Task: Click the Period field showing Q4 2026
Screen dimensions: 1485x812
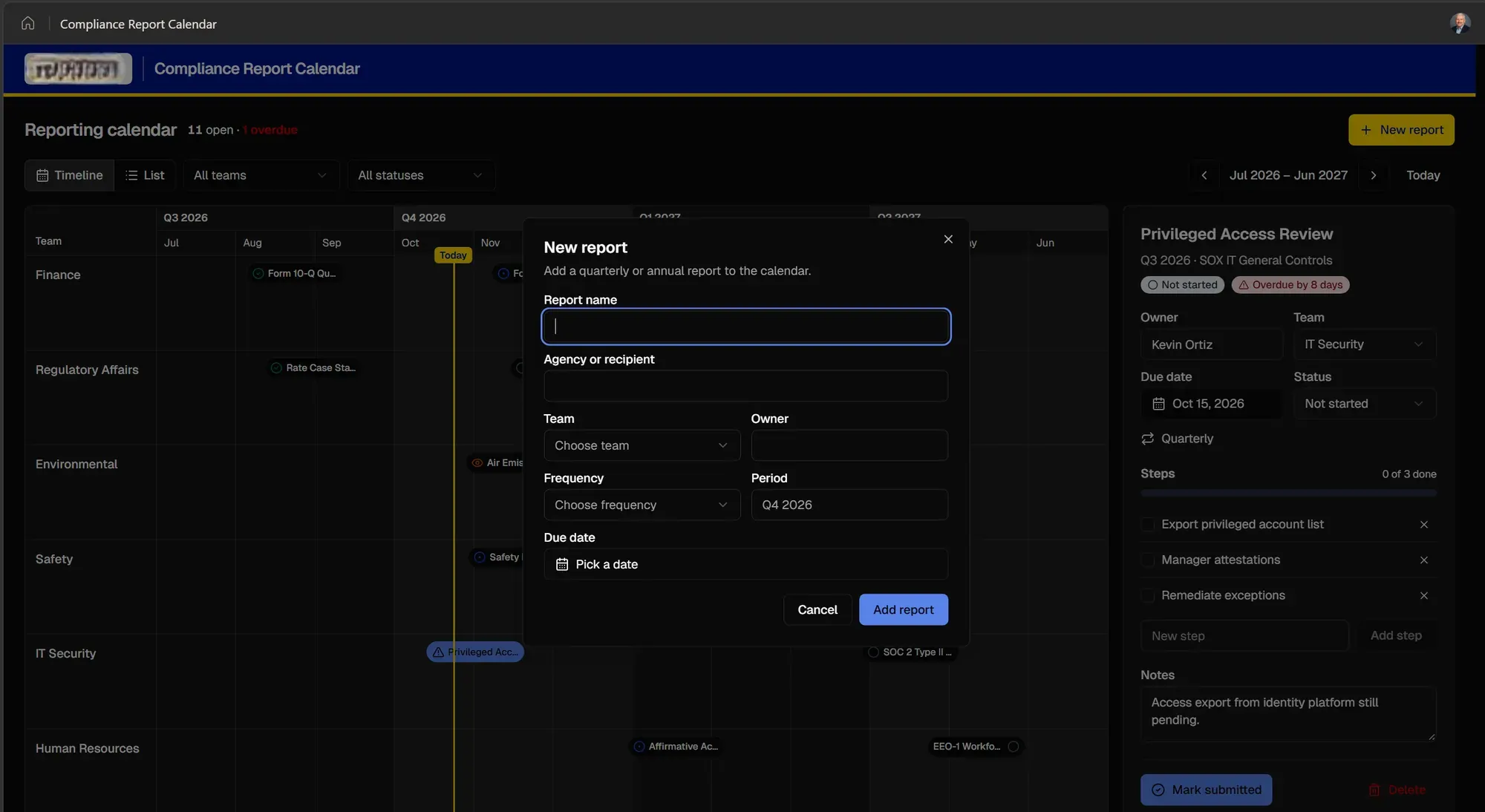Action: 849,505
